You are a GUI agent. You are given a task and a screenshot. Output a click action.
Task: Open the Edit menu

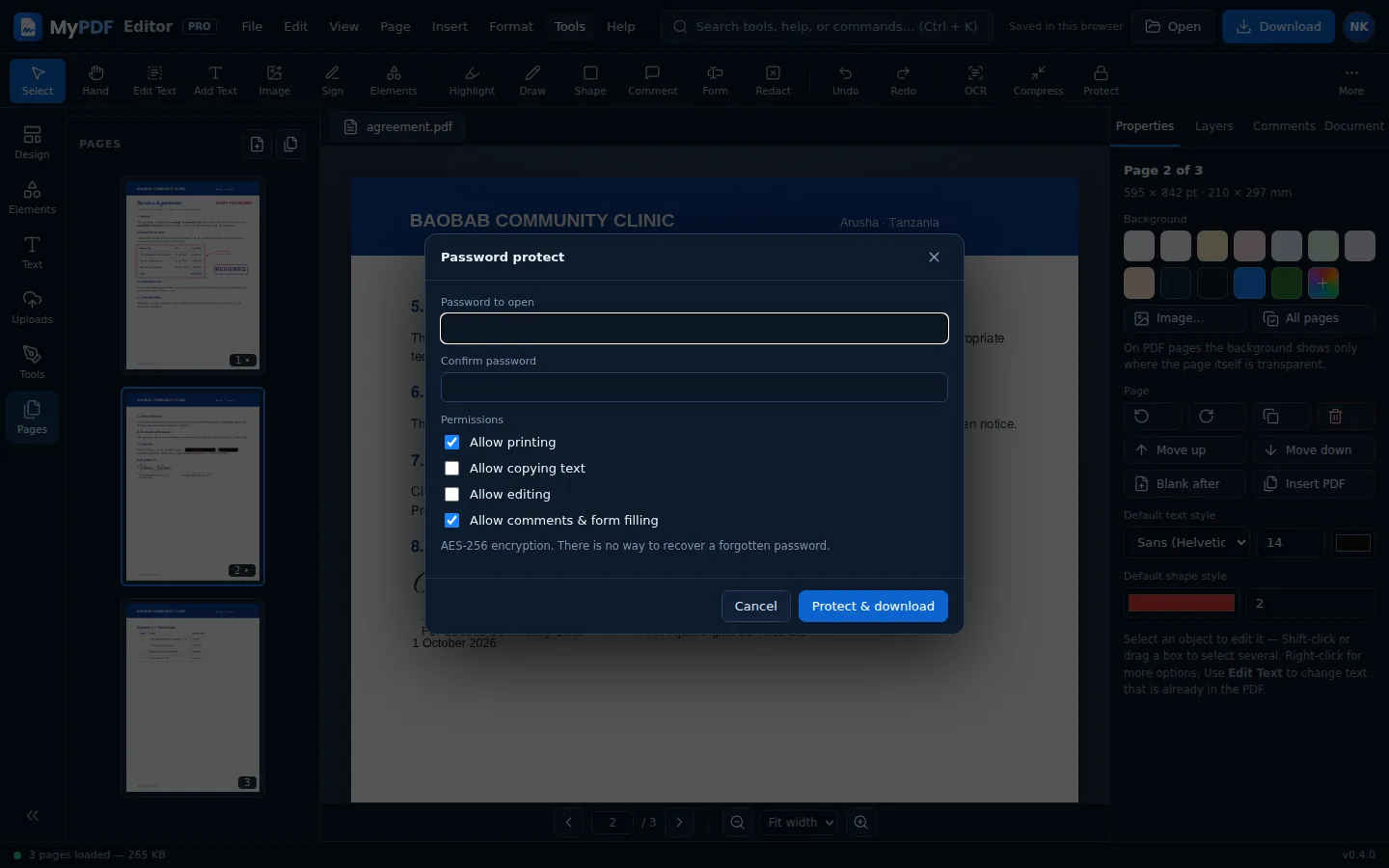click(295, 27)
